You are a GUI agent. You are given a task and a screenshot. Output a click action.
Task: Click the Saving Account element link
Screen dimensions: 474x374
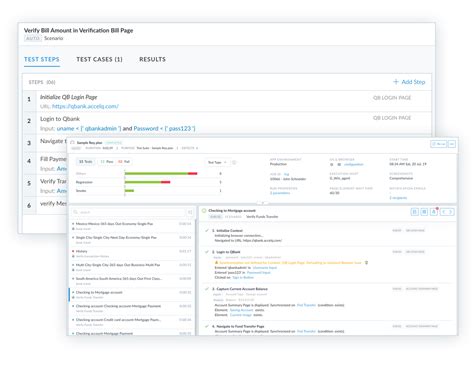tap(241, 310)
